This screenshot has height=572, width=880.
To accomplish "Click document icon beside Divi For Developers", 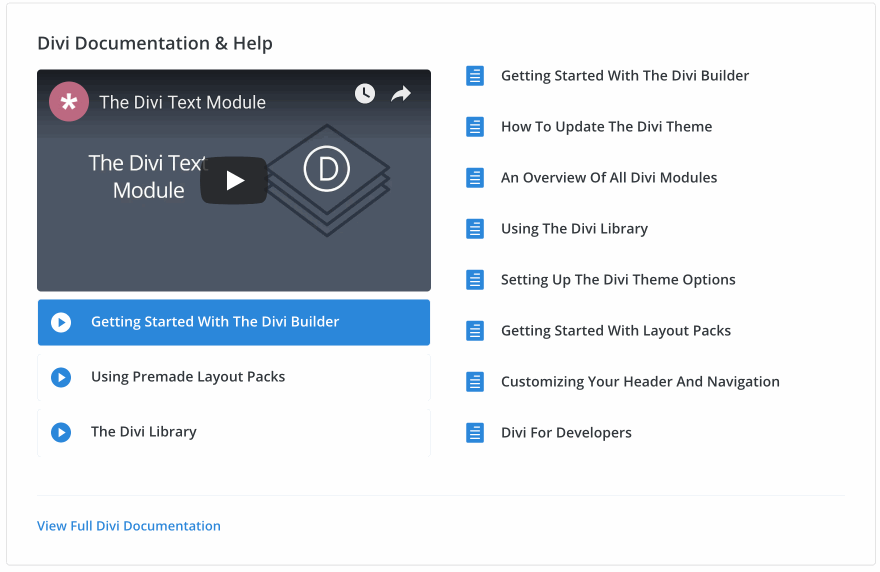I will click(x=475, y=433).
